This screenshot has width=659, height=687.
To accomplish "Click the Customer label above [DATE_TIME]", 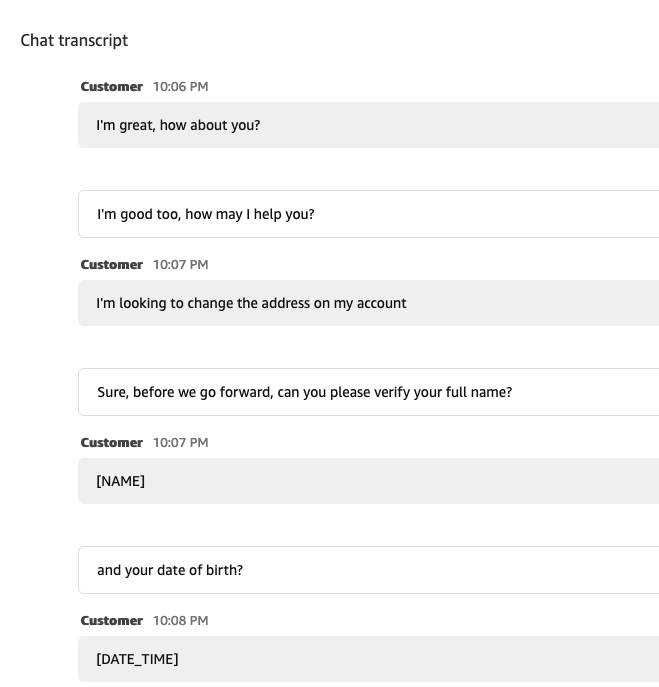I will (x=112, y=620).
